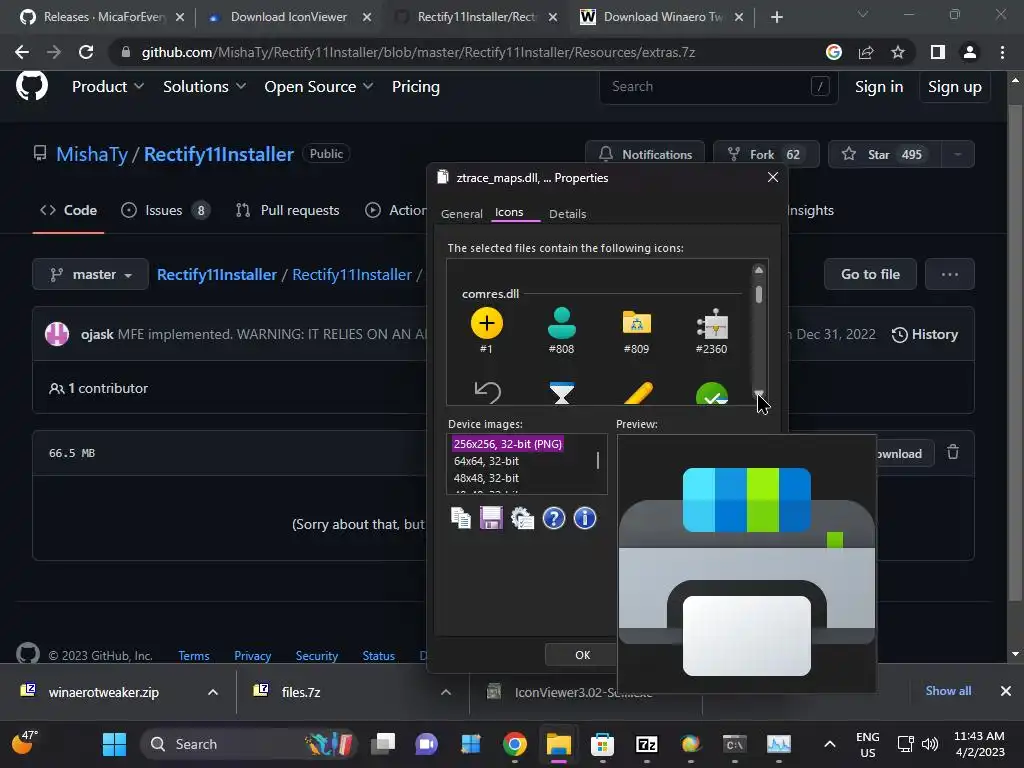
Task: Click the Sign in link
Action: pos(879,86)
